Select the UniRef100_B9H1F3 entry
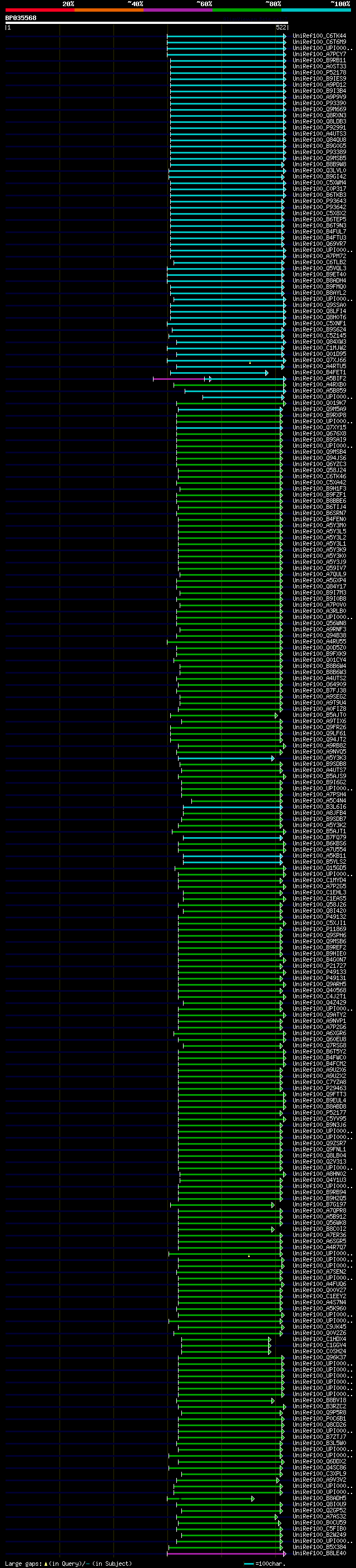356x1568 pixels. click(319, 489)
